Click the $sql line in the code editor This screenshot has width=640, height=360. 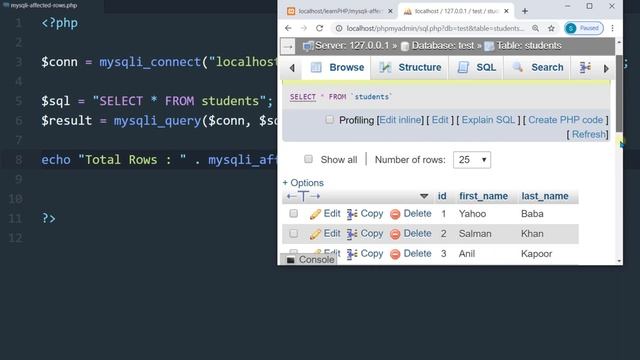pyautogui.click(x=157, y=101)
